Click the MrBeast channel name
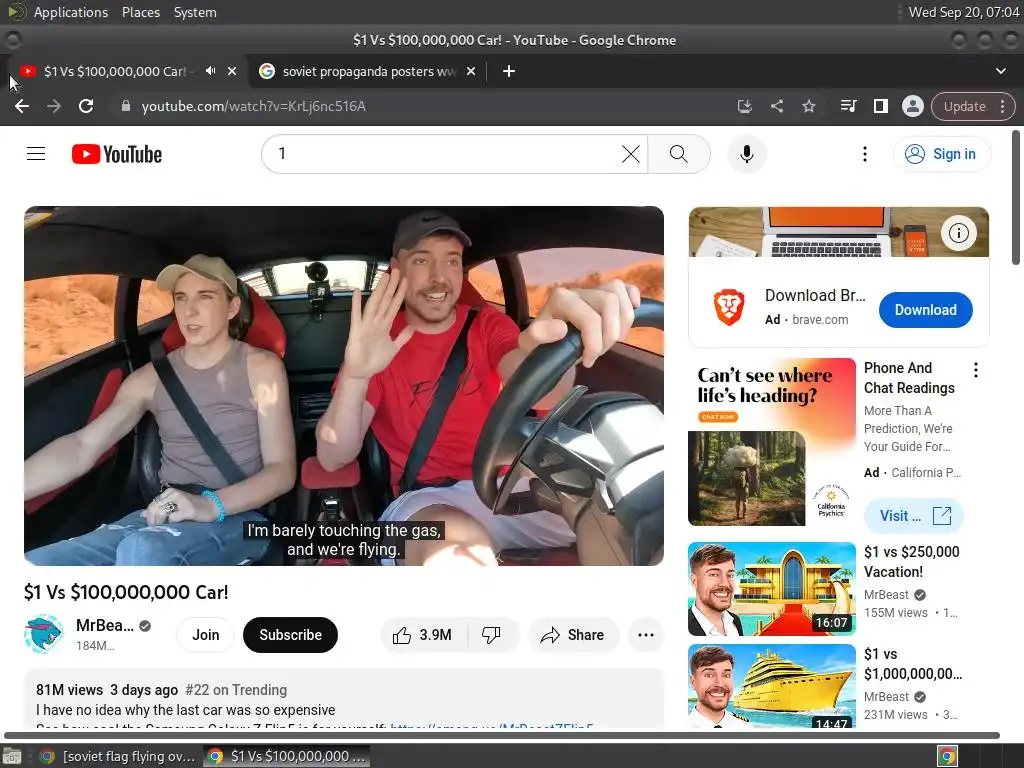This screenshot has height=768, width=1024. pyautogui.click(x=105, y=626)
